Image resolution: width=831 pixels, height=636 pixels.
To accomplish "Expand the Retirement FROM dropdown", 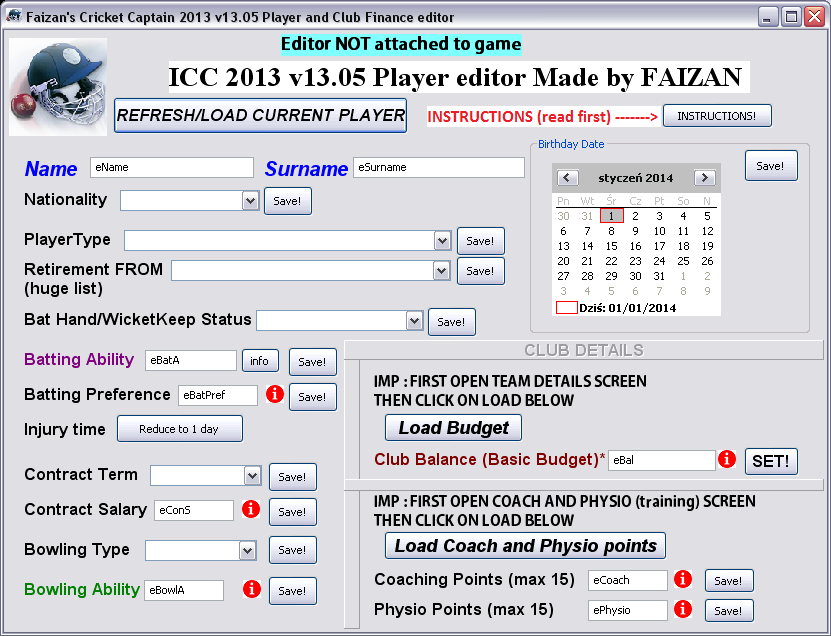I will pos(441,271).
